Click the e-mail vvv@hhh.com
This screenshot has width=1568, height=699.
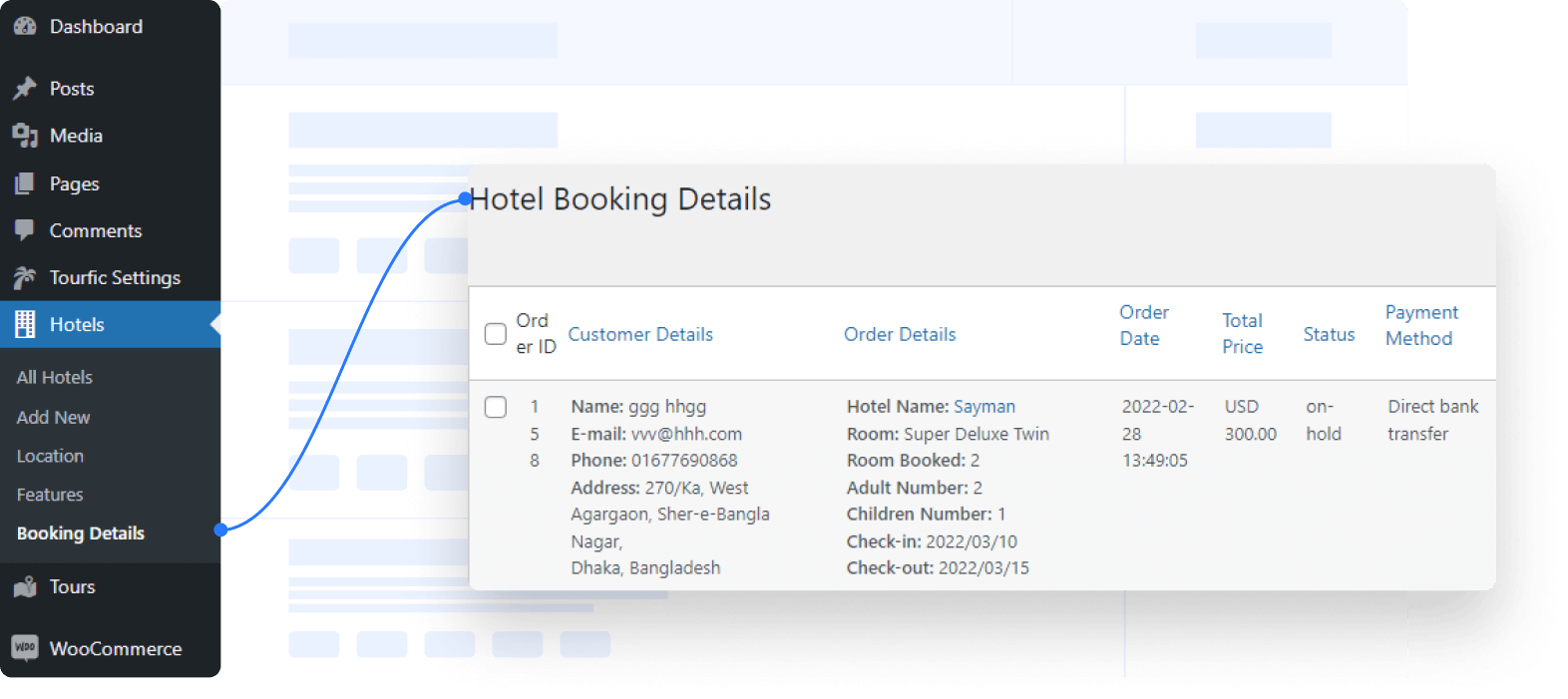point(687,434)
